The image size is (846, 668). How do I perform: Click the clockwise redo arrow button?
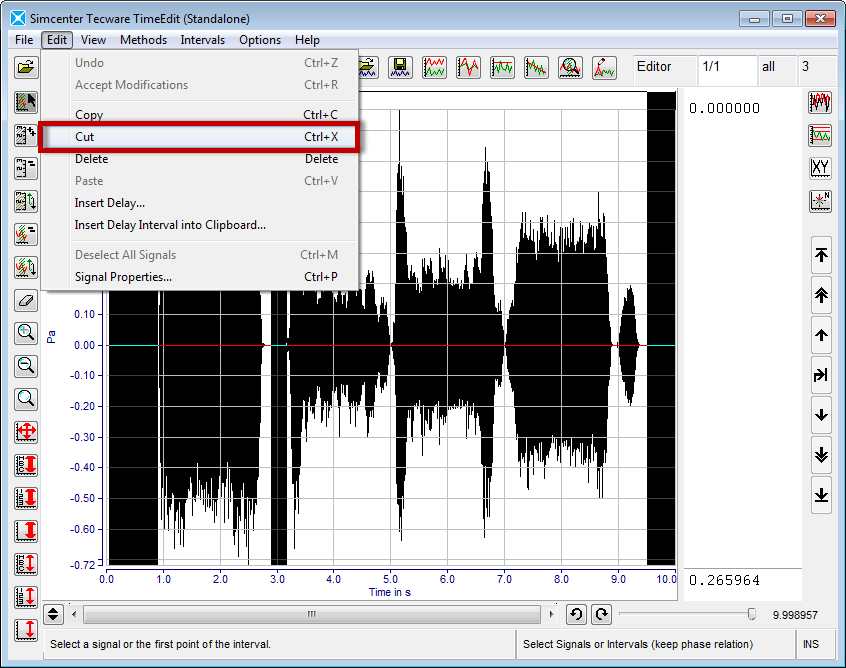tap(602, 614)
